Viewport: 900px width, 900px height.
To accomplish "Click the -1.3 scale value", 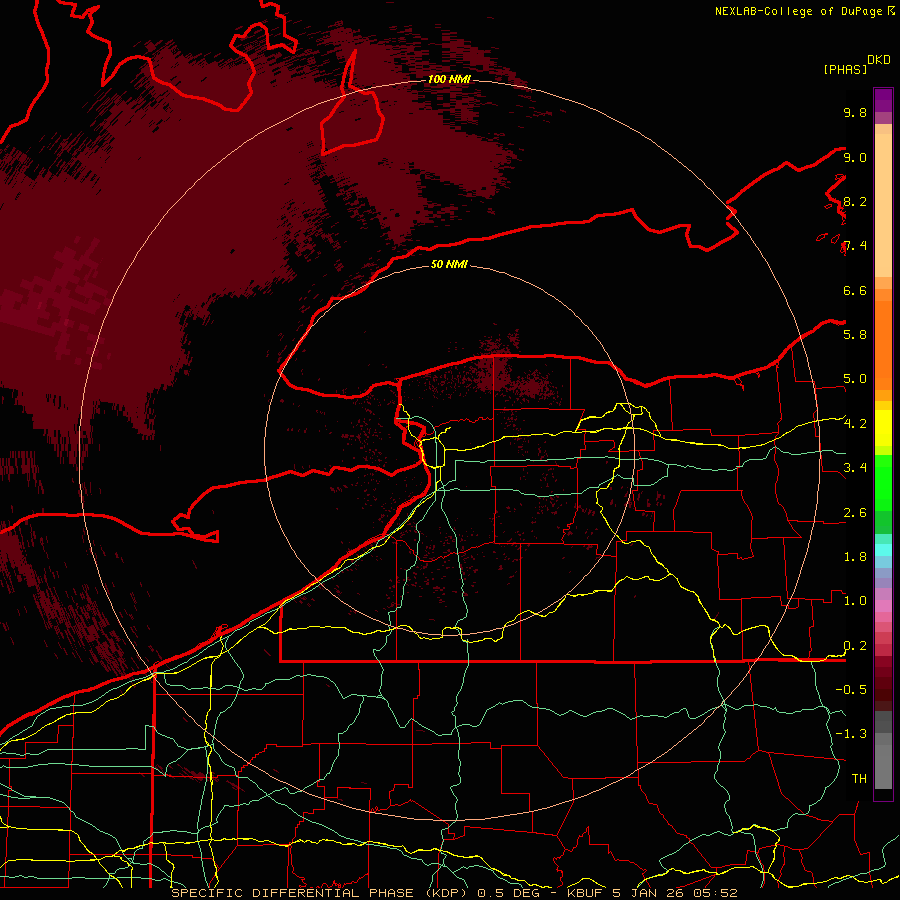I will 851,734.
